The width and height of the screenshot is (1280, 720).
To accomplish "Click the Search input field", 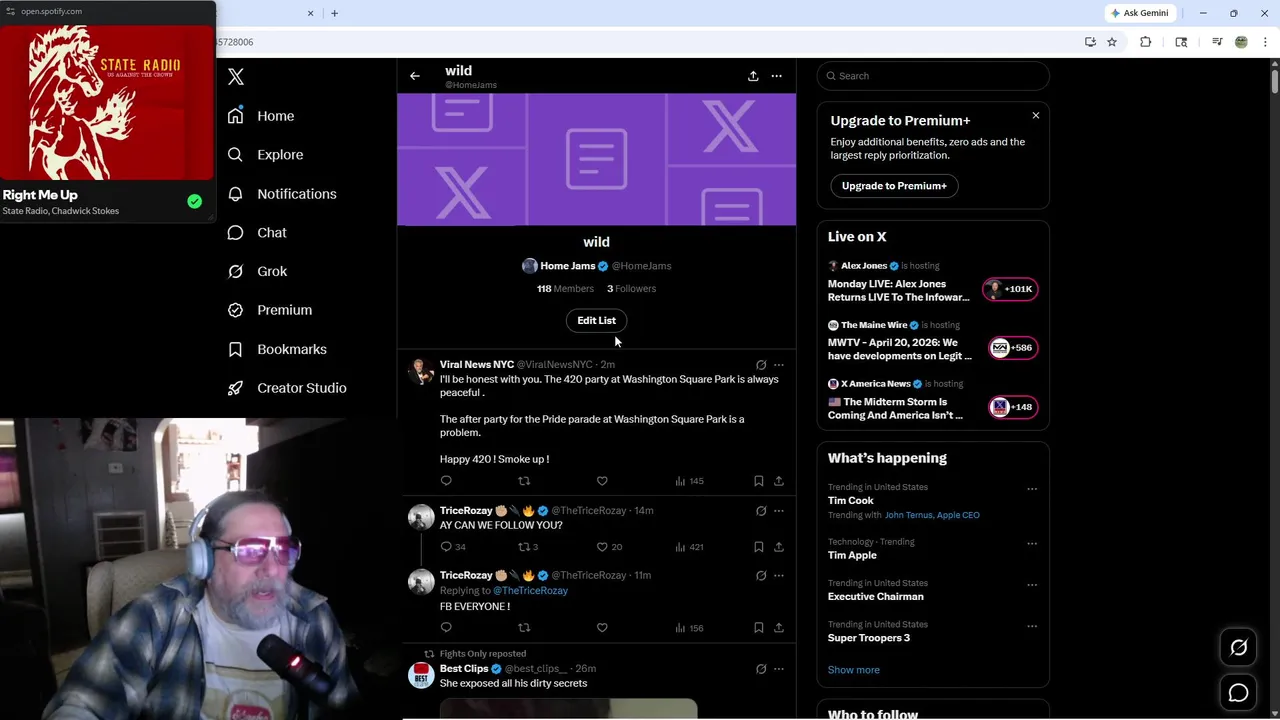I will 933,76.
